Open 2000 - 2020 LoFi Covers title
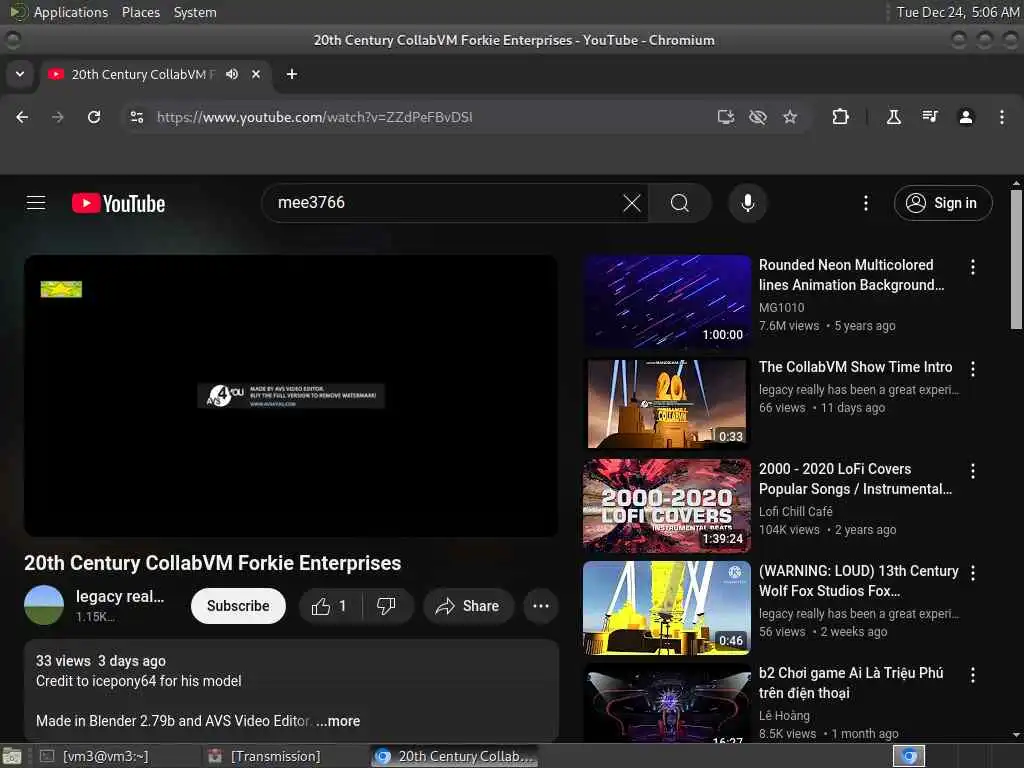Viewport: 1024px width, 768px height. tap(856, 479)
